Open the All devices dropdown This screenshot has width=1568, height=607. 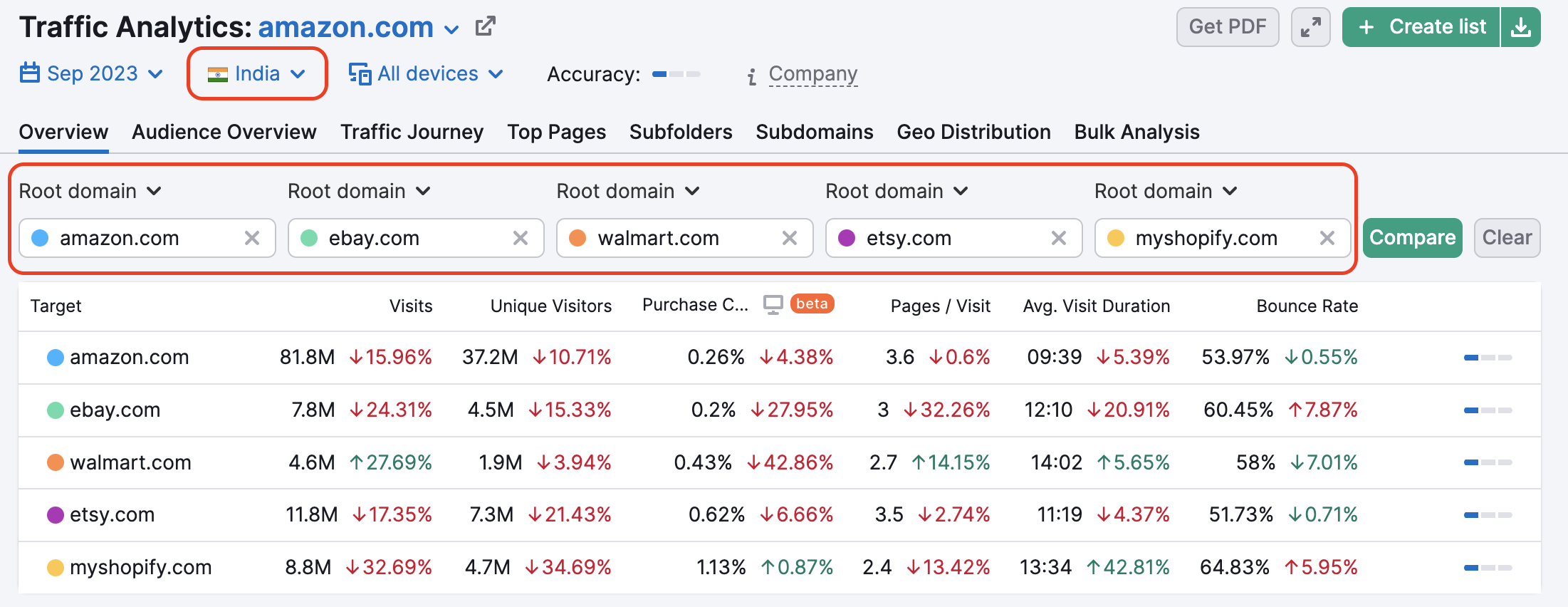[427, 73]
